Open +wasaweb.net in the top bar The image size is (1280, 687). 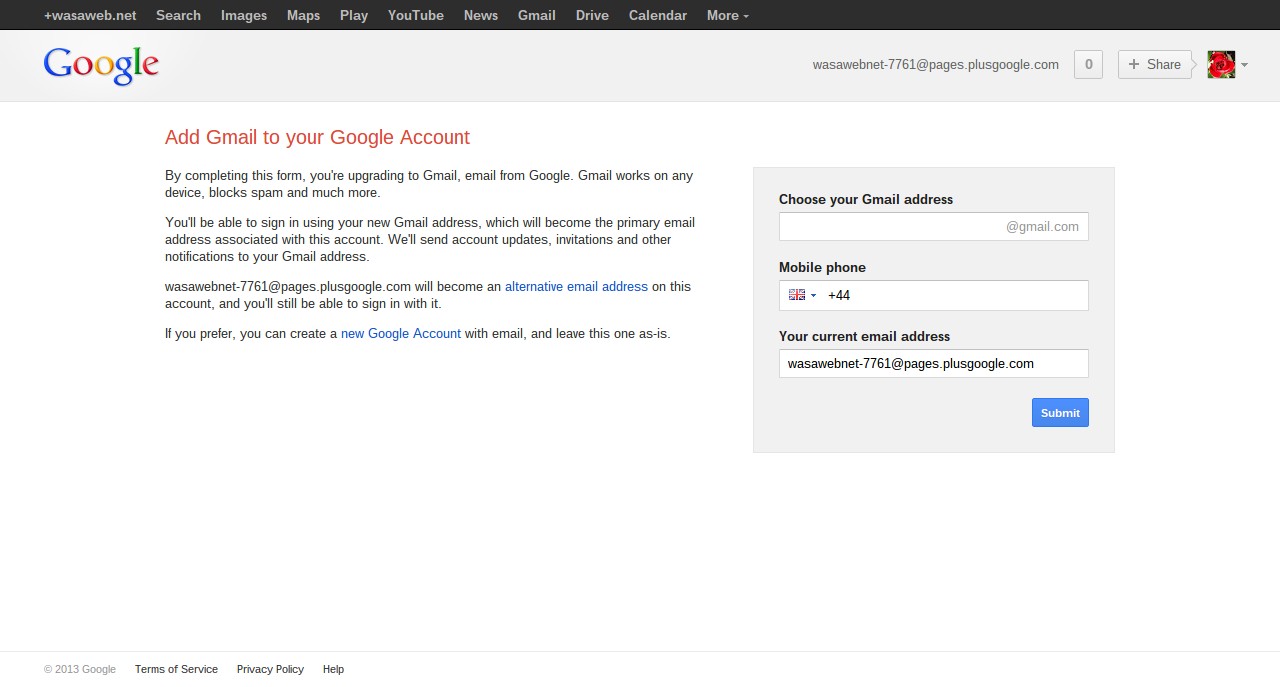coord(90,15)
